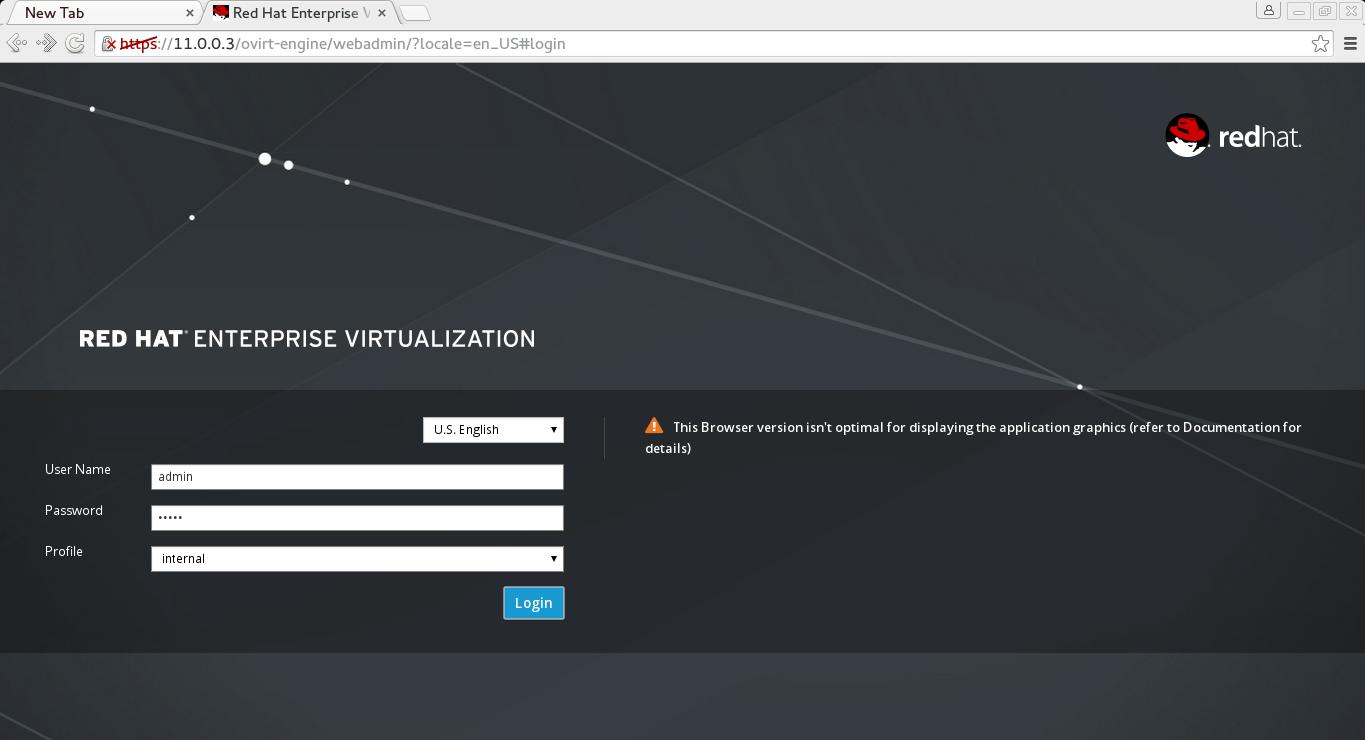Viewport: 1365px width, 740px height.
Task: Focus the Password input field
Action: pyautogui.click(x=357, y=518)
